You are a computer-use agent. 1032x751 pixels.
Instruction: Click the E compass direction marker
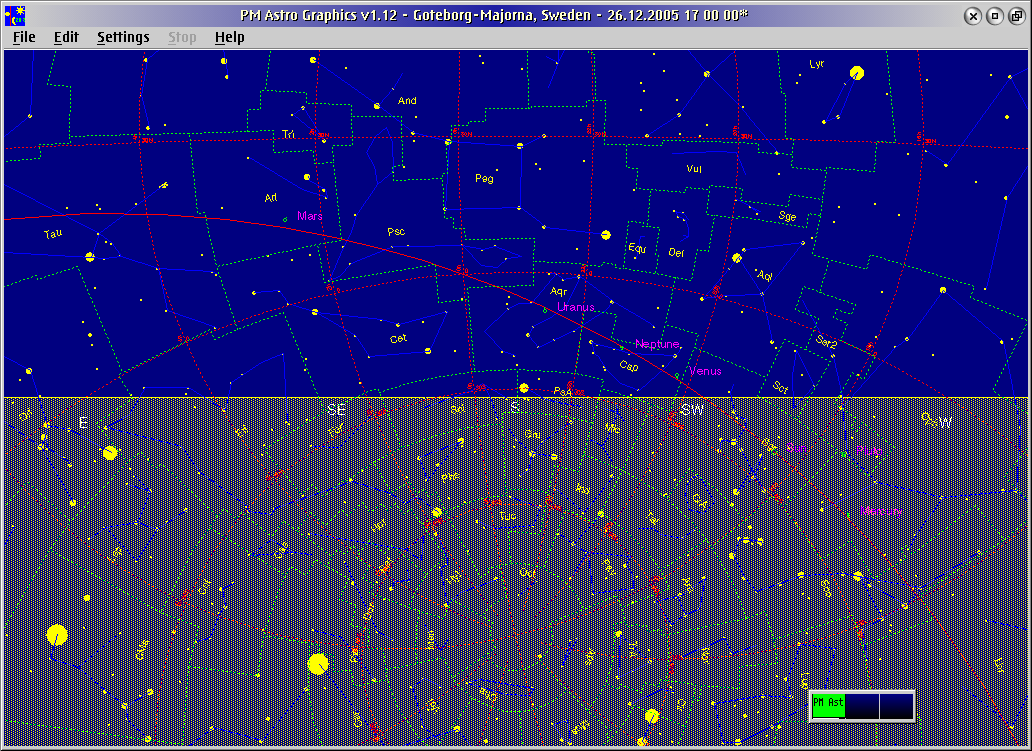[x=83, y=423]
